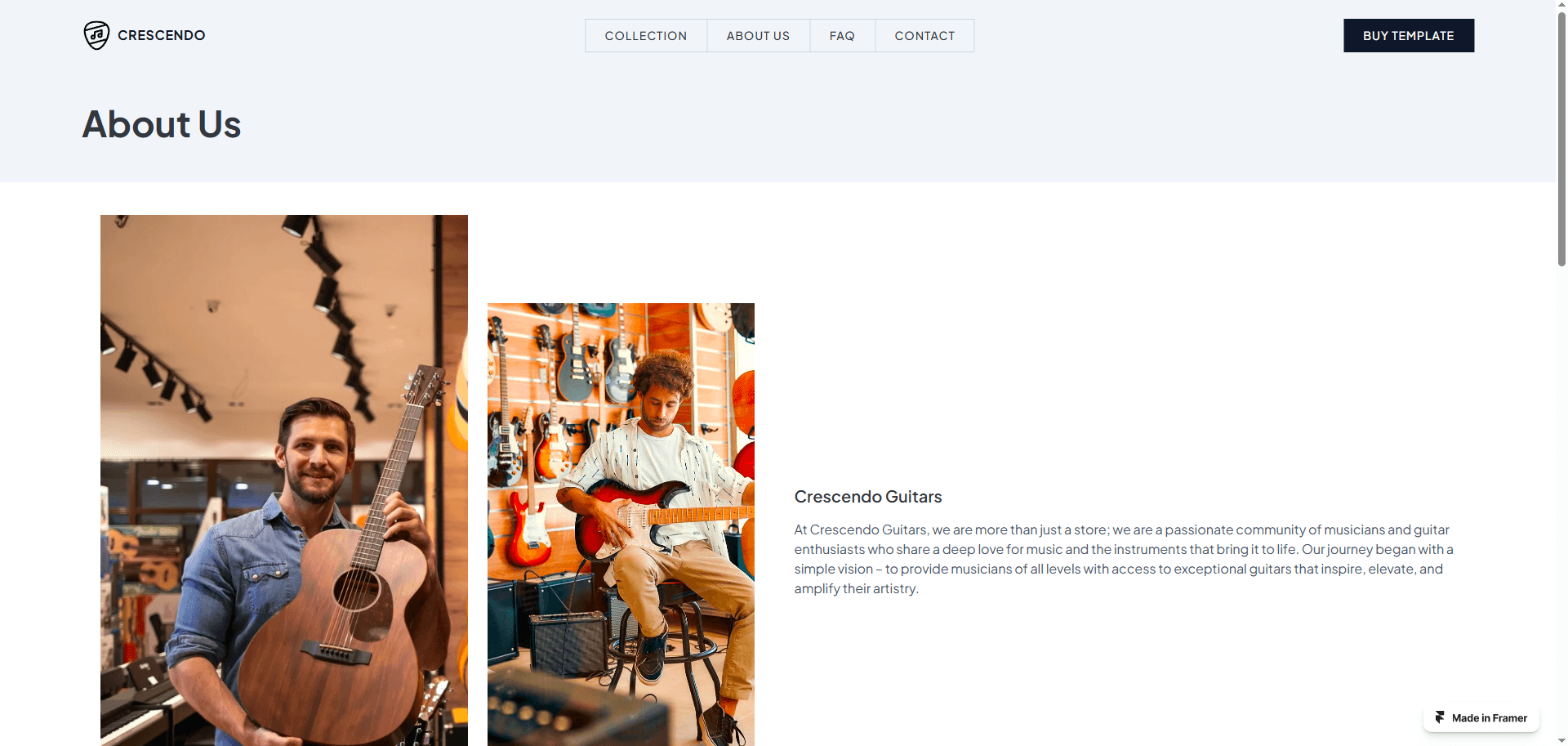Click the Crescendo Guitars description paragraph
Image resolution: width=1568 pixels, height=746 pixels.
(1124, 559)
